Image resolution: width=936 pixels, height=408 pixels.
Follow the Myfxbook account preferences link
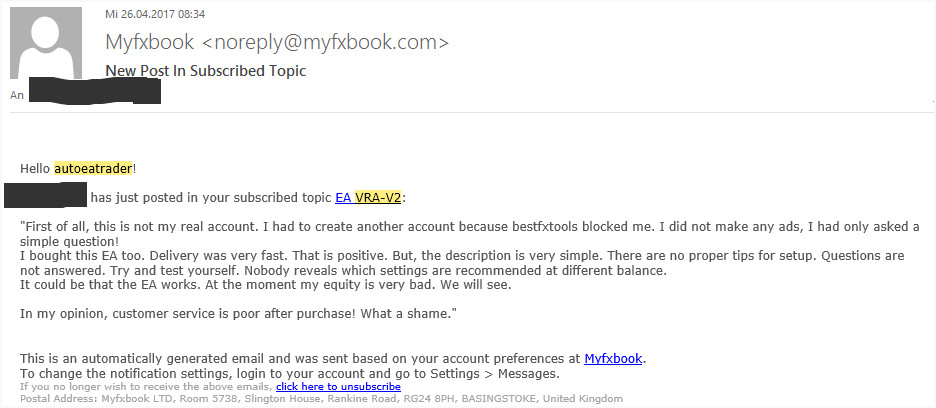click(x=613, y=359)
